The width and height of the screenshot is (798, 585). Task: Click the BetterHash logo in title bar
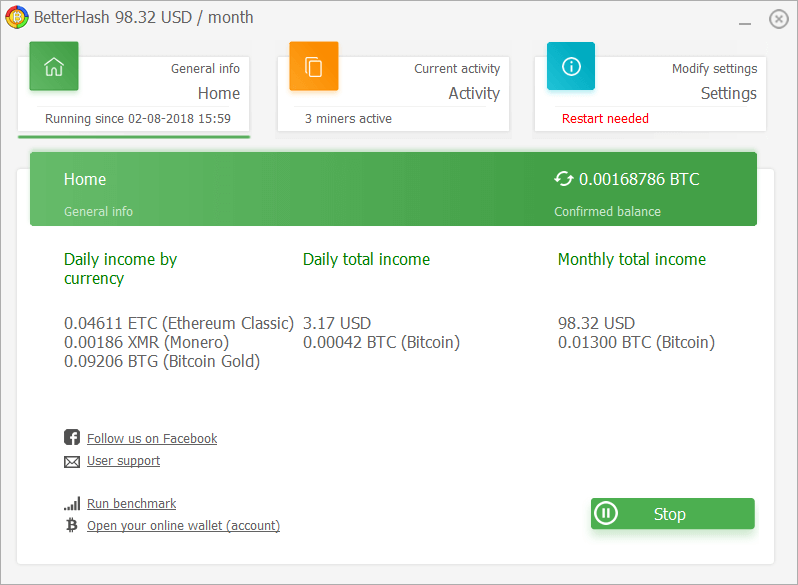pyautogui.click(x=17, y=17)
